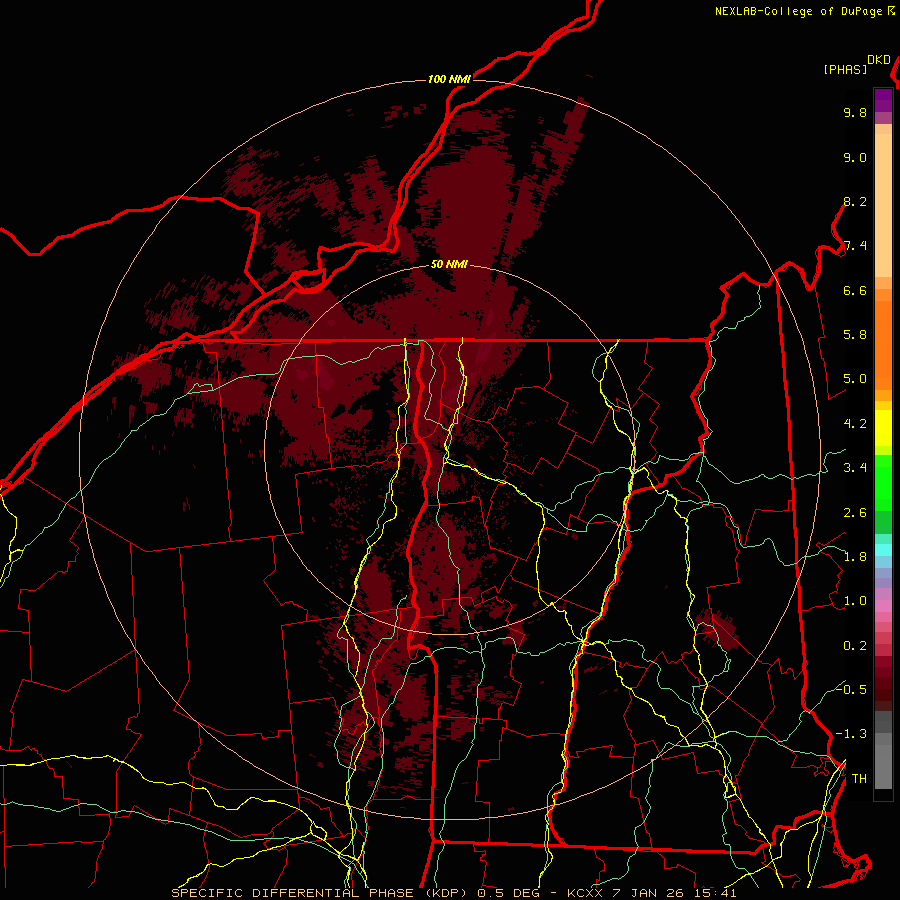Click the yellow band of the color bar
Image resolution: width=900 pixels, height=900 pixels.
(x=883, y=428)
